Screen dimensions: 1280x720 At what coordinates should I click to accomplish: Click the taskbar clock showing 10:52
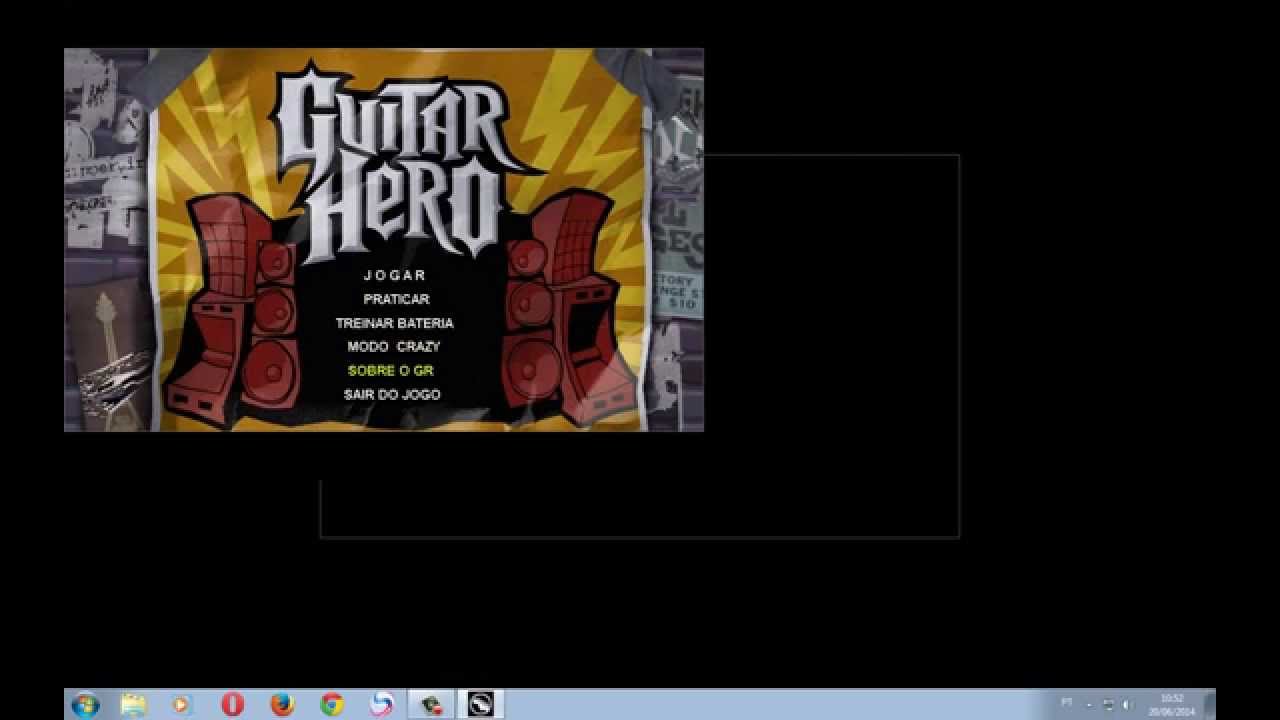[x=1172, y=705]
